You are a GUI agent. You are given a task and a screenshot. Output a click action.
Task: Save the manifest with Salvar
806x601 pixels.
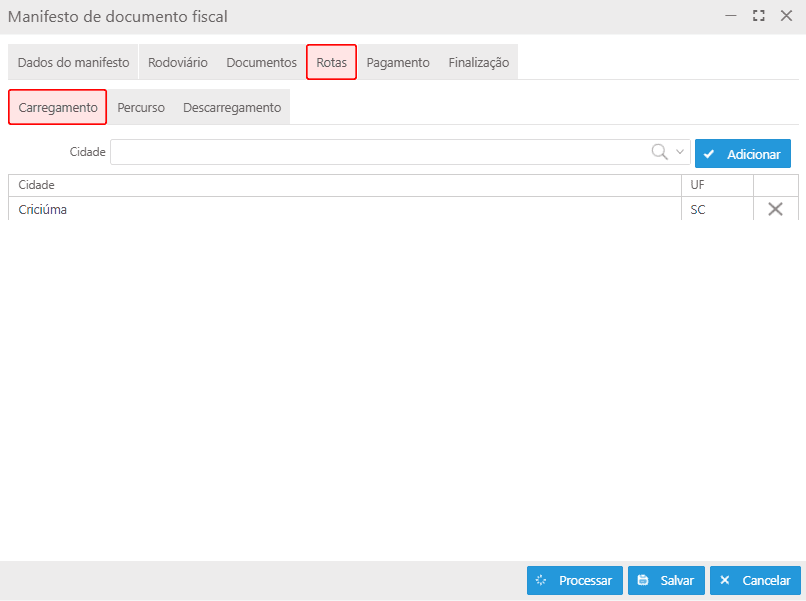pyautogui.click(x=666, y=580)
